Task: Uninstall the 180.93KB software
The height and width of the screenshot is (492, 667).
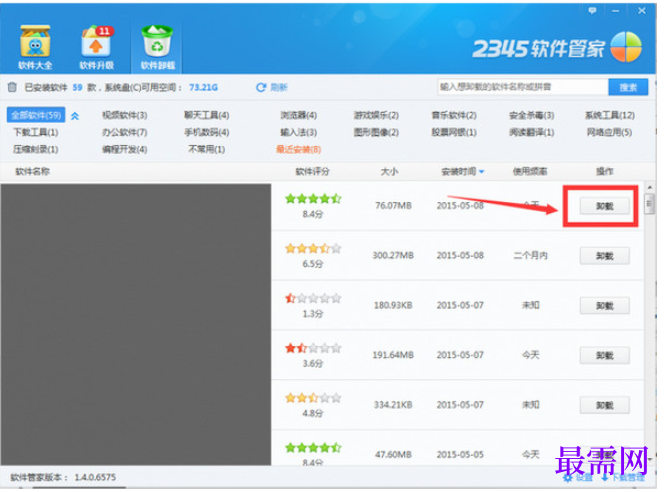Action: point(604,306)
